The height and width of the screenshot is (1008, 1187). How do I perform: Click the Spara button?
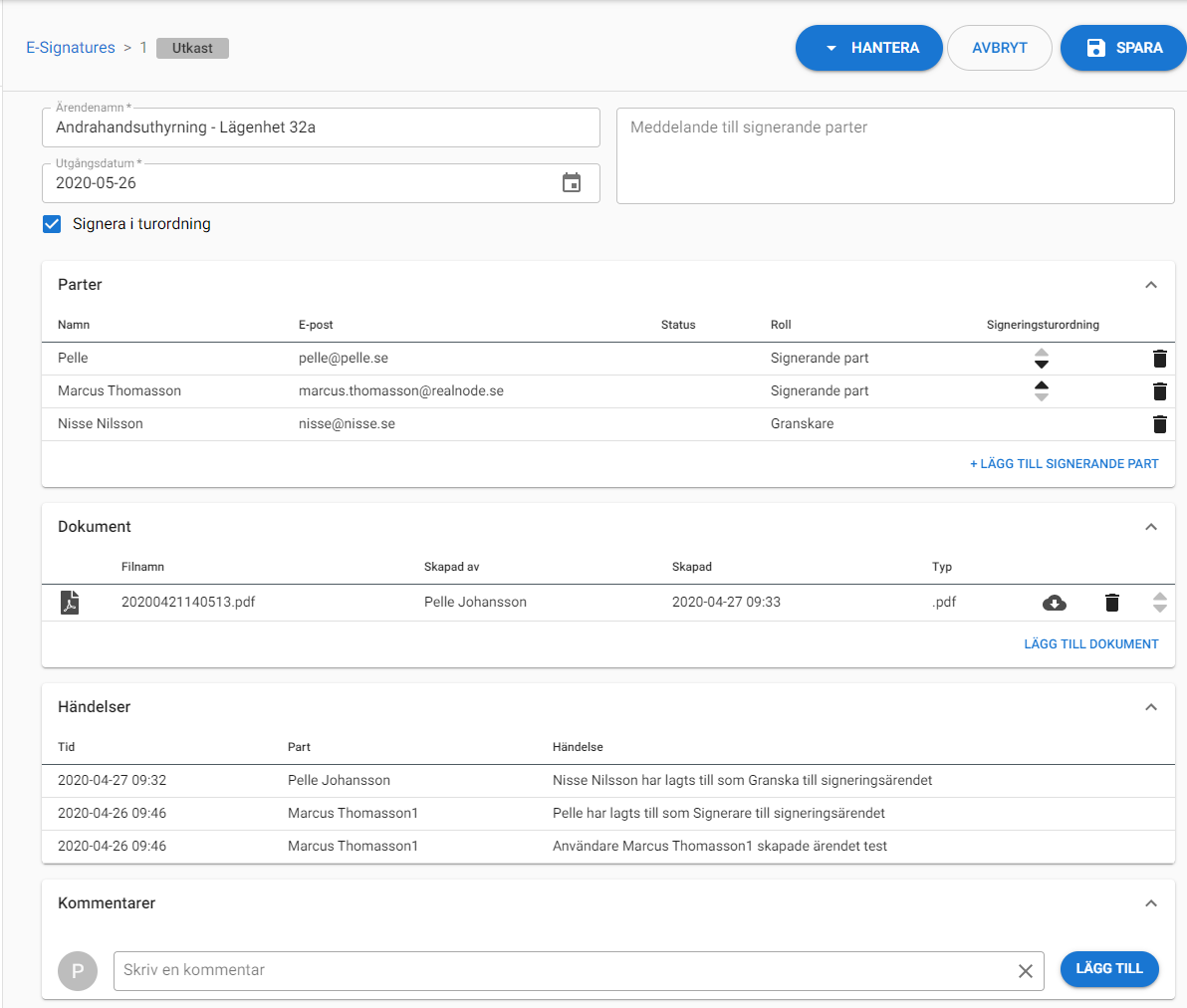[1124, 48]
